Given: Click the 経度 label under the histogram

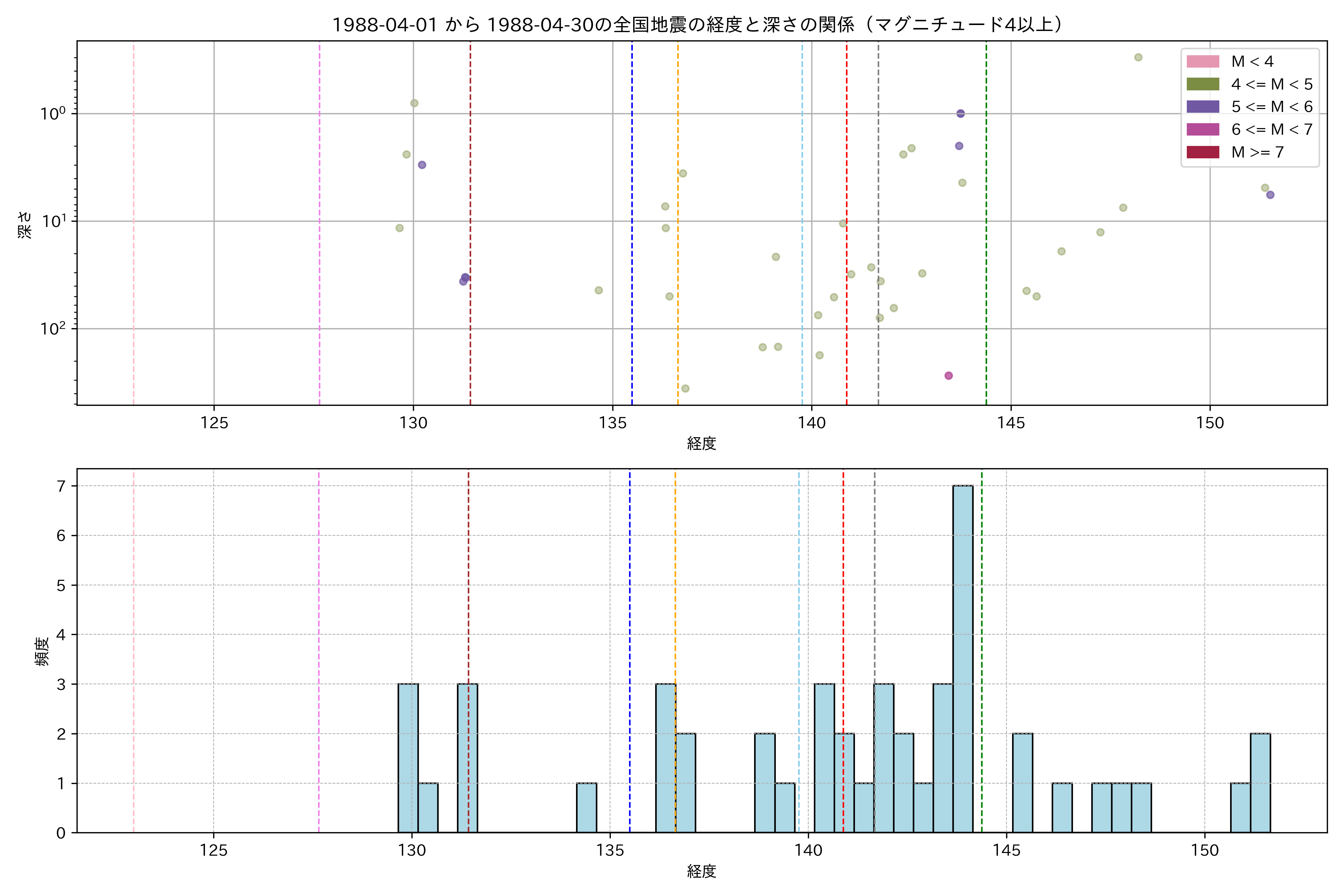Looking at the screenshot, I should (x=702, y=871).
